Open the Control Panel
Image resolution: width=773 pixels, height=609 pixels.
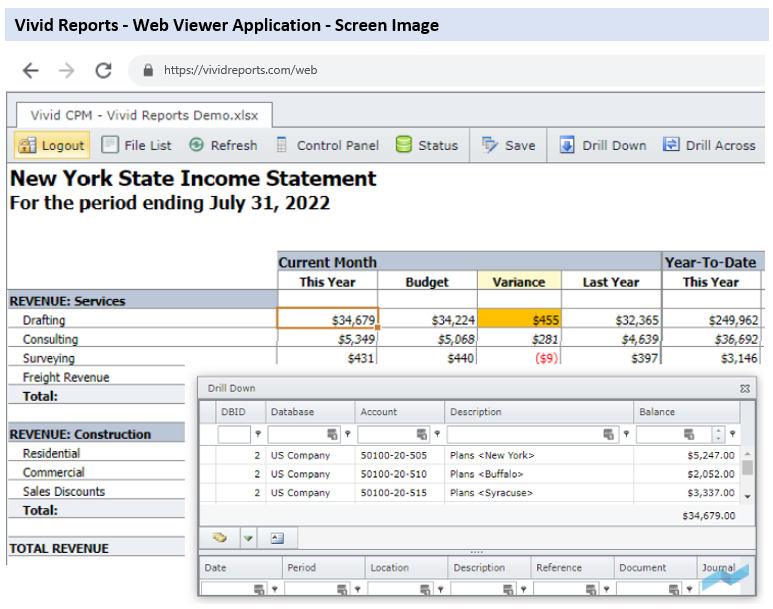coord(327,145)
